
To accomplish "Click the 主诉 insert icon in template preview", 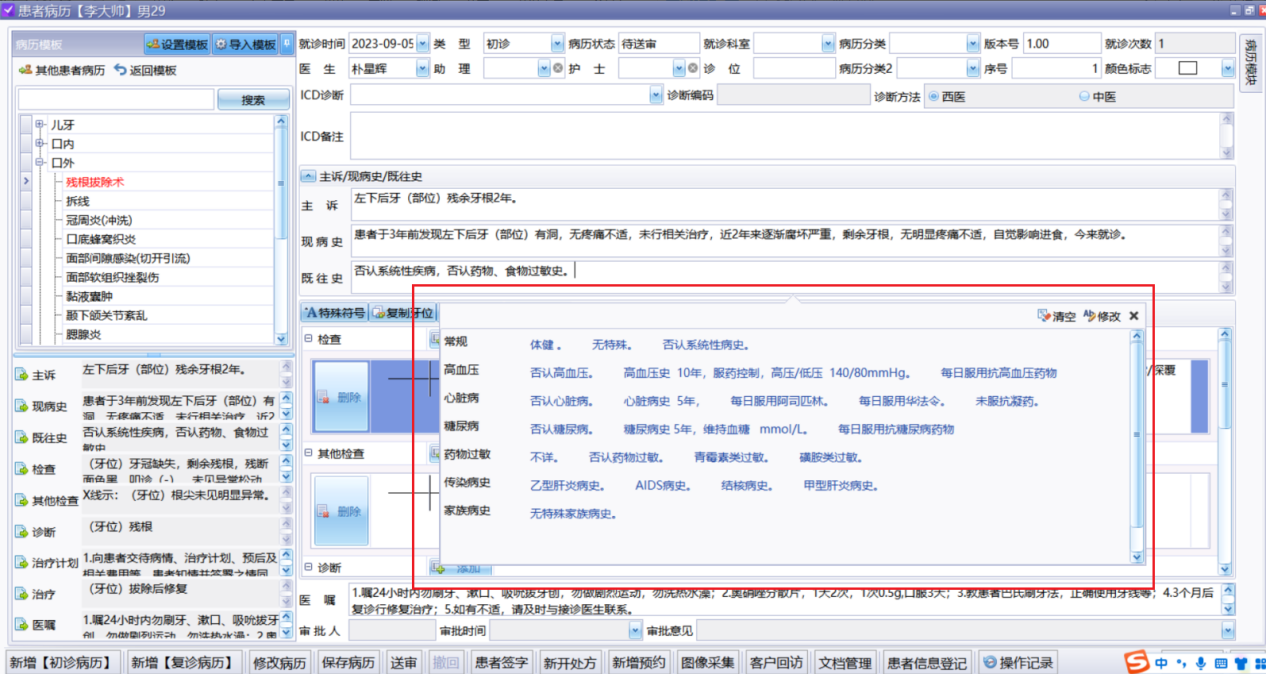I will [x=21, y=376].
